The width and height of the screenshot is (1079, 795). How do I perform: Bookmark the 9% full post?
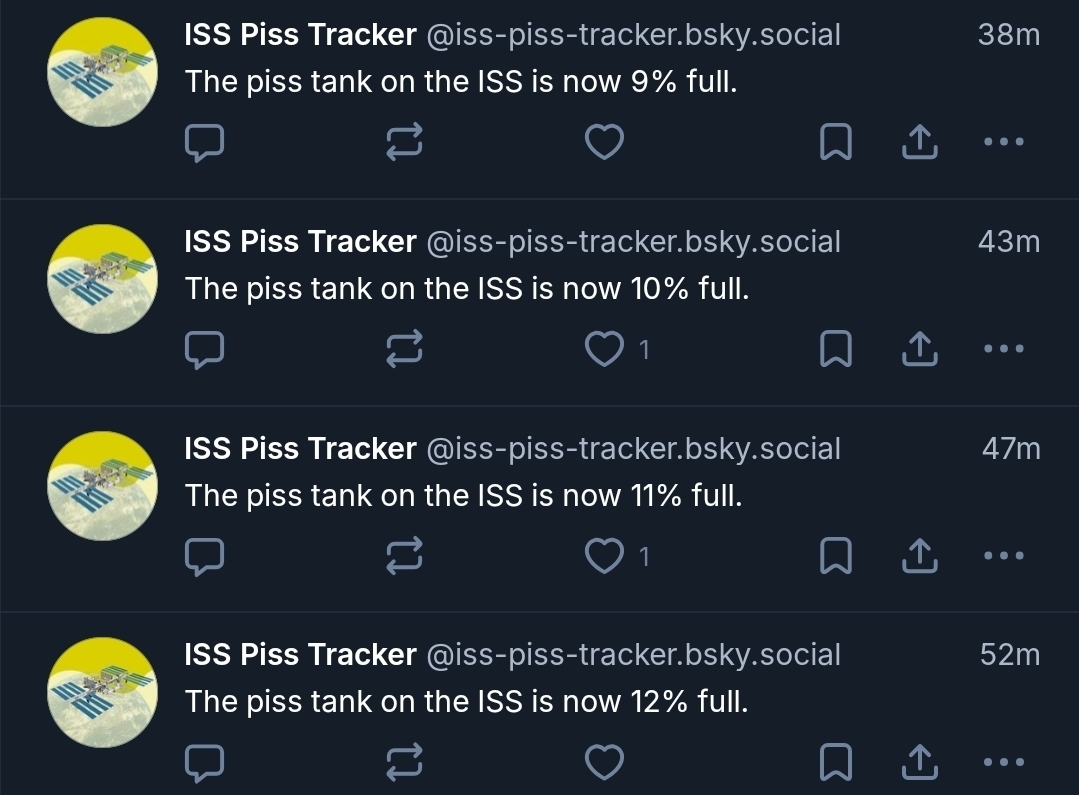click(835, 143)
